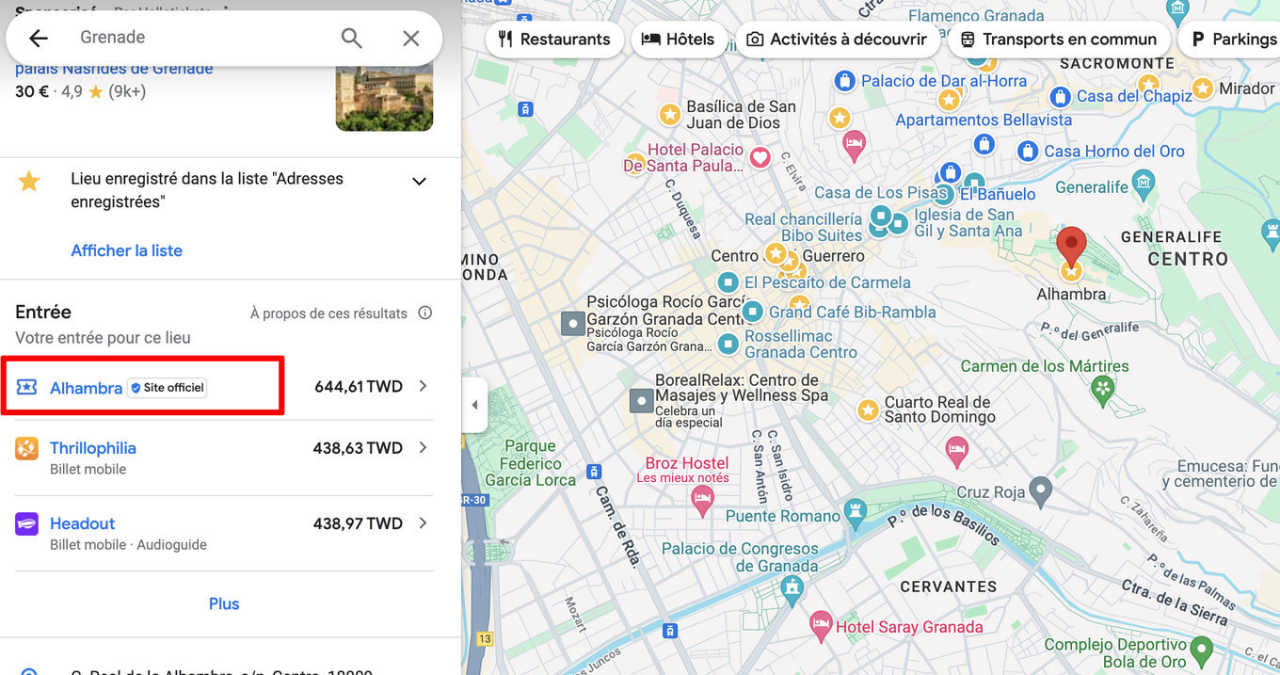This screenshot has width=1280, height=675.
Task: Expand the Thrillophilia 438,63 TWD chevron
Action: pyautogui.click(x=422, y=447)
